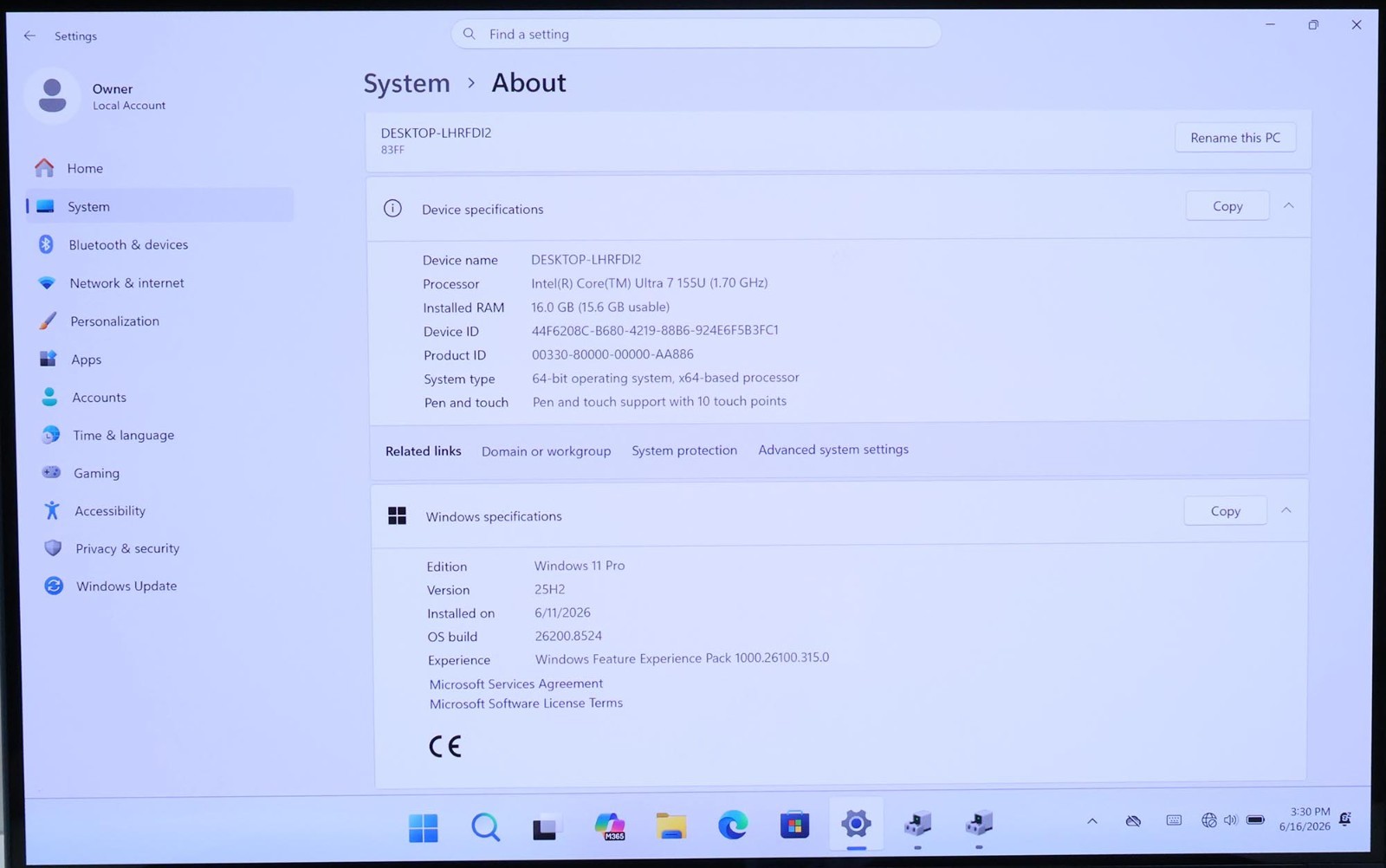This screenshot has height=868, width=1386.
Task: Click the Rename this PC button
Action: pos(1234,138)
